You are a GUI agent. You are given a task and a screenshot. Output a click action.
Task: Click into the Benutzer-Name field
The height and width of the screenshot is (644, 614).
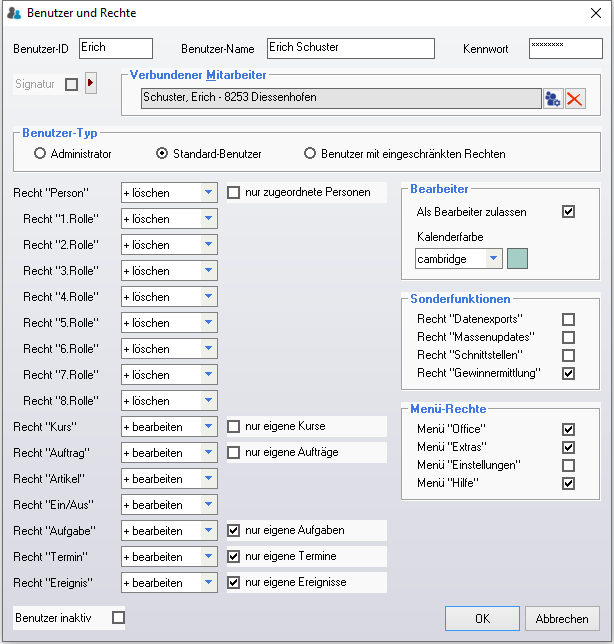click(350, 49)
